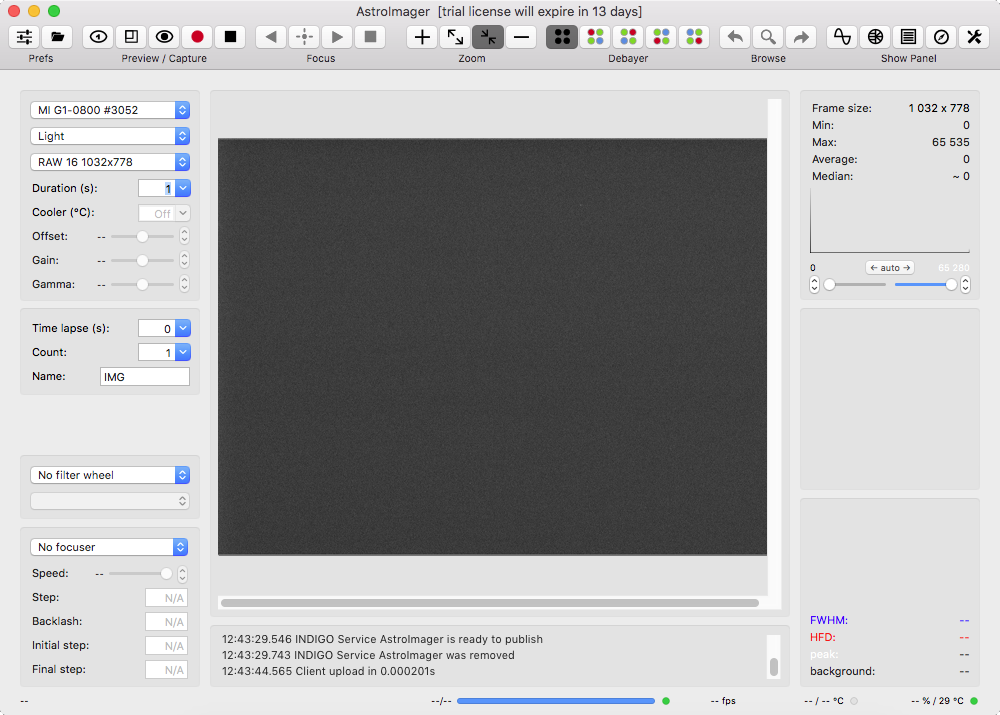Open preferences with the sliders icon

[25, 37]
